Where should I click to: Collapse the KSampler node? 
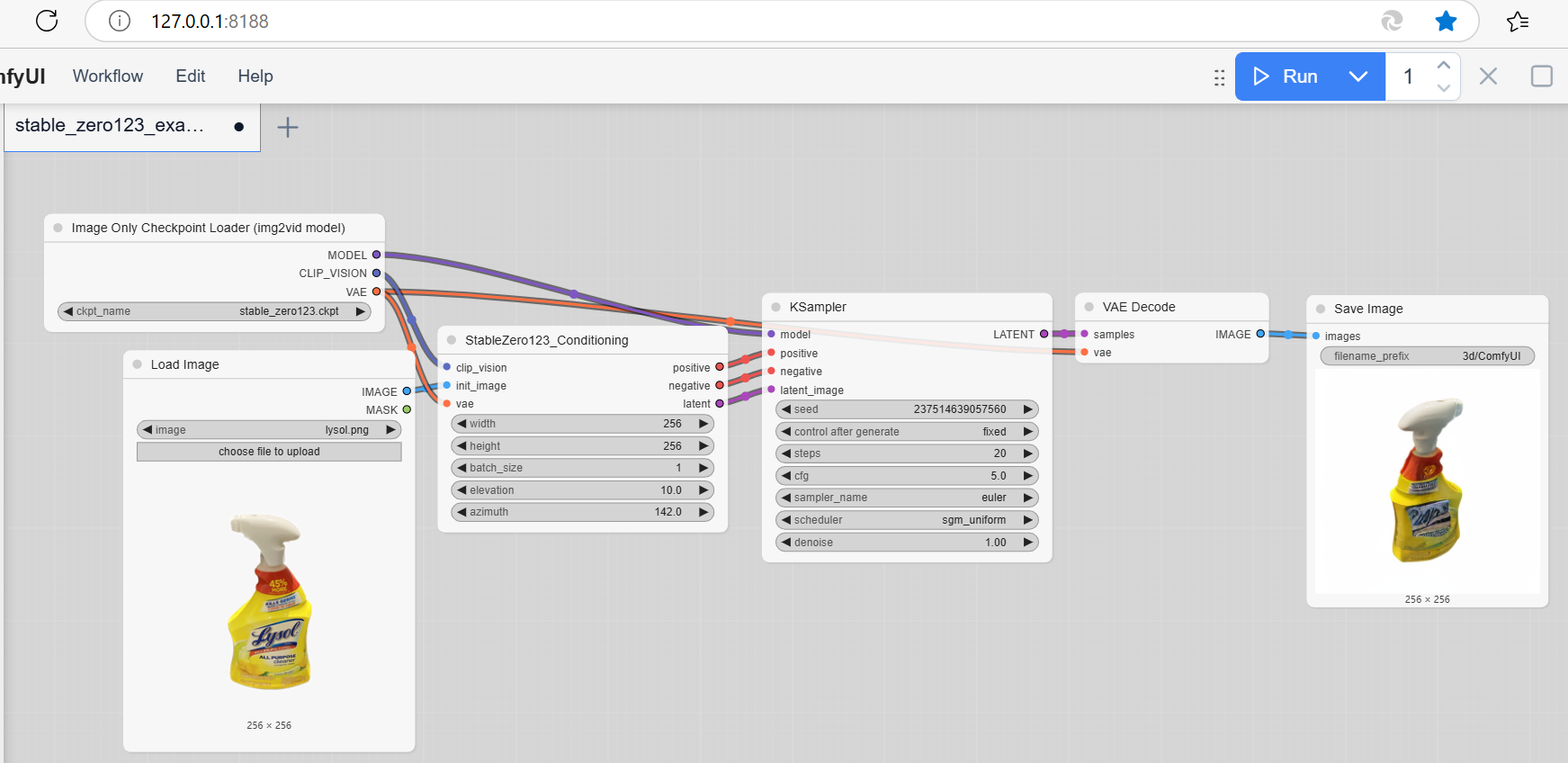775,307
